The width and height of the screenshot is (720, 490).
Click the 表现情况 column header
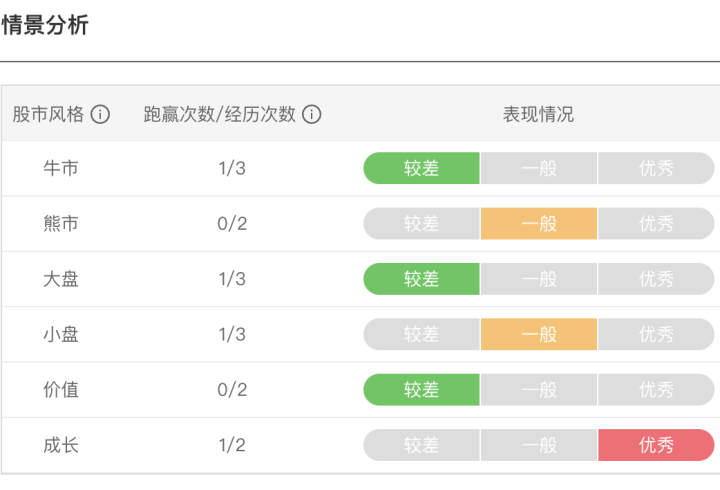538,114
